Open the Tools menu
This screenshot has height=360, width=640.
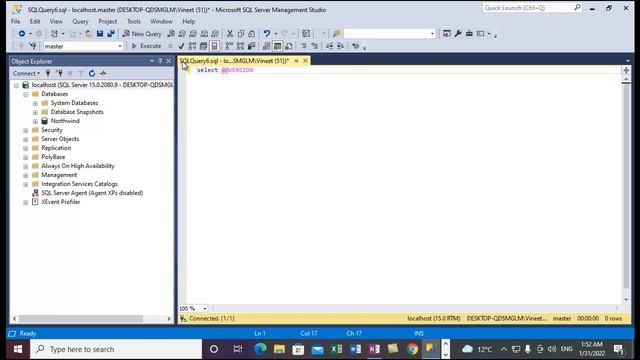(x=133, y=21)
